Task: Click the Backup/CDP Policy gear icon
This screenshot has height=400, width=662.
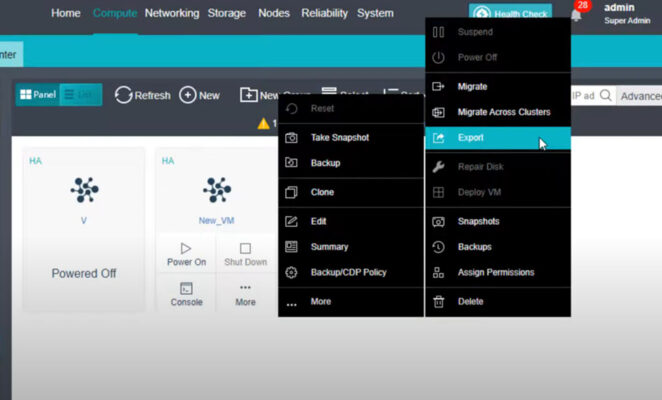Action: coord(291,272)
